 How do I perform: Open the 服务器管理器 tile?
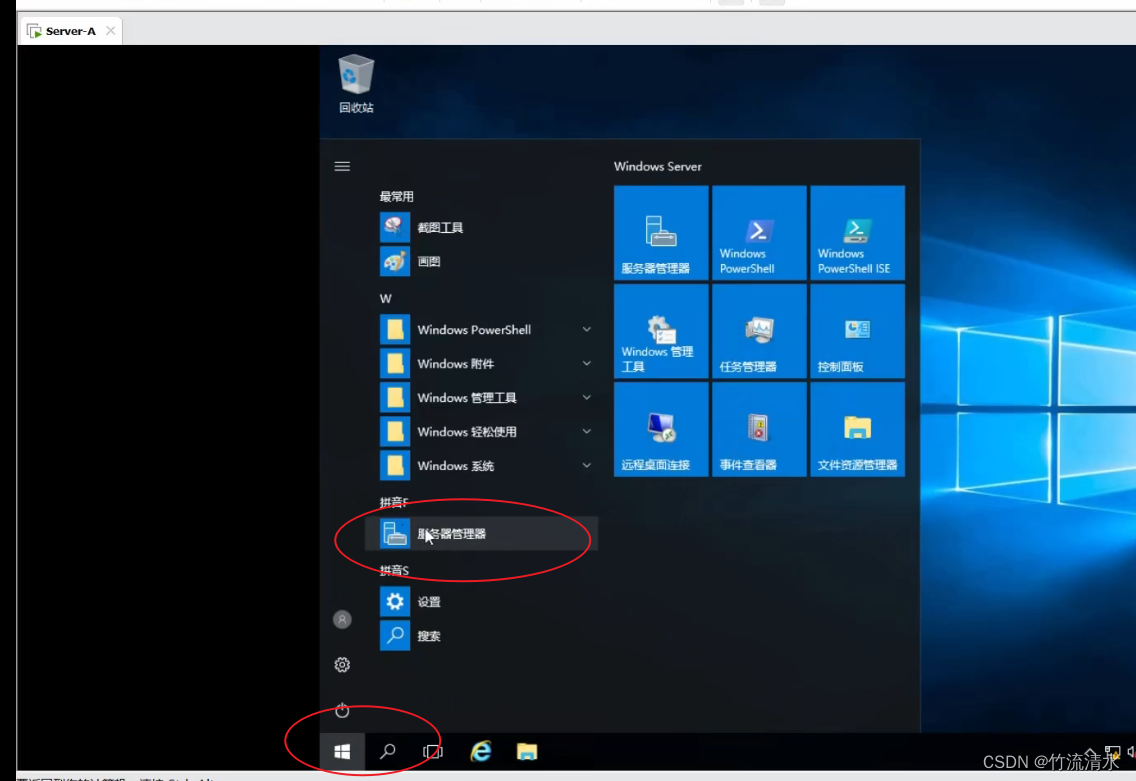[x=661, y=233]
